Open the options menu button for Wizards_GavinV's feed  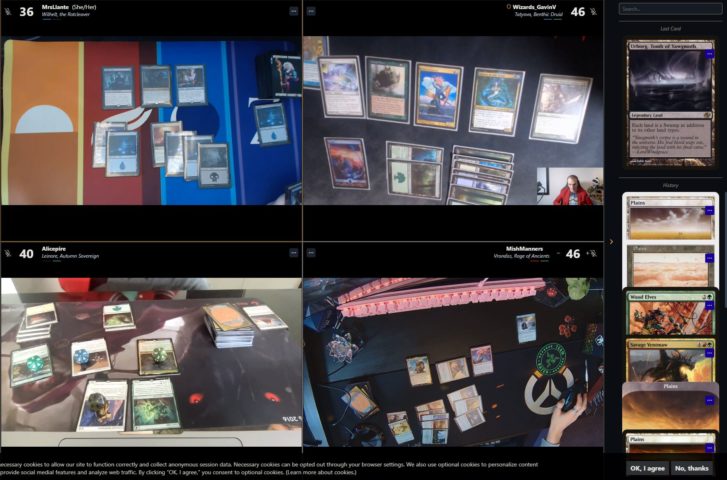[311, 11]
